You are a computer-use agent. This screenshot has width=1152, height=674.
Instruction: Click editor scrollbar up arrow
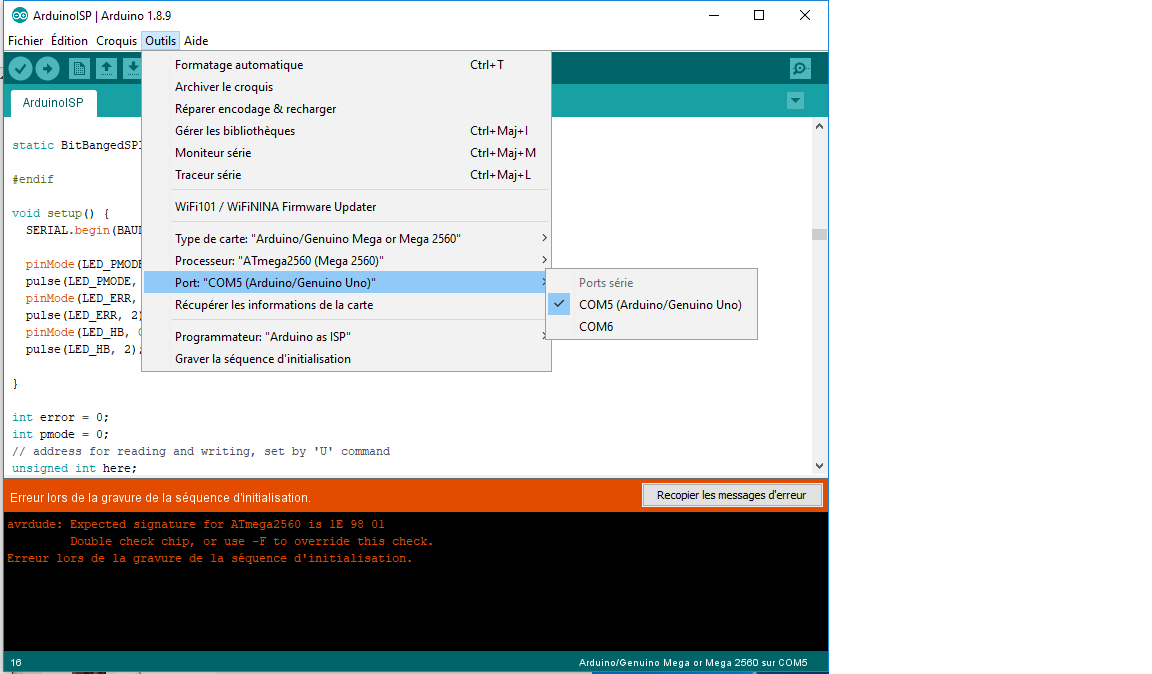[x=819, y=126]
